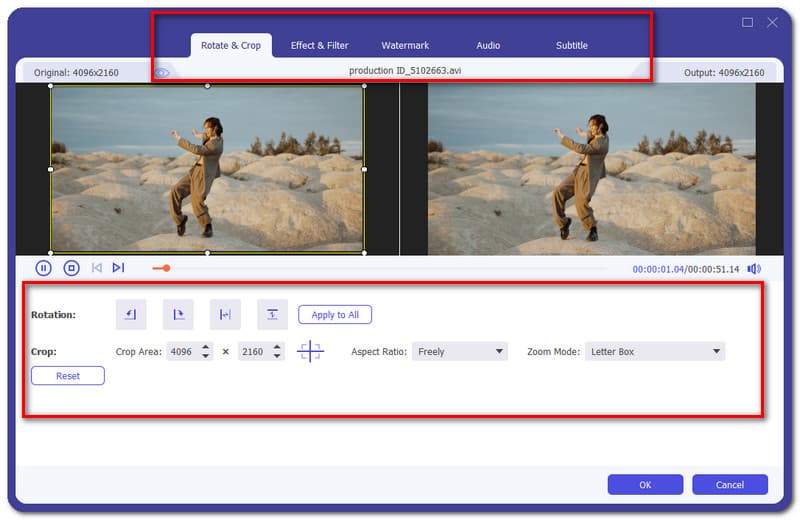Expand the Zoom Mode dropdown
Viewport: 800px width, 520px height.
tap(654, 352)
